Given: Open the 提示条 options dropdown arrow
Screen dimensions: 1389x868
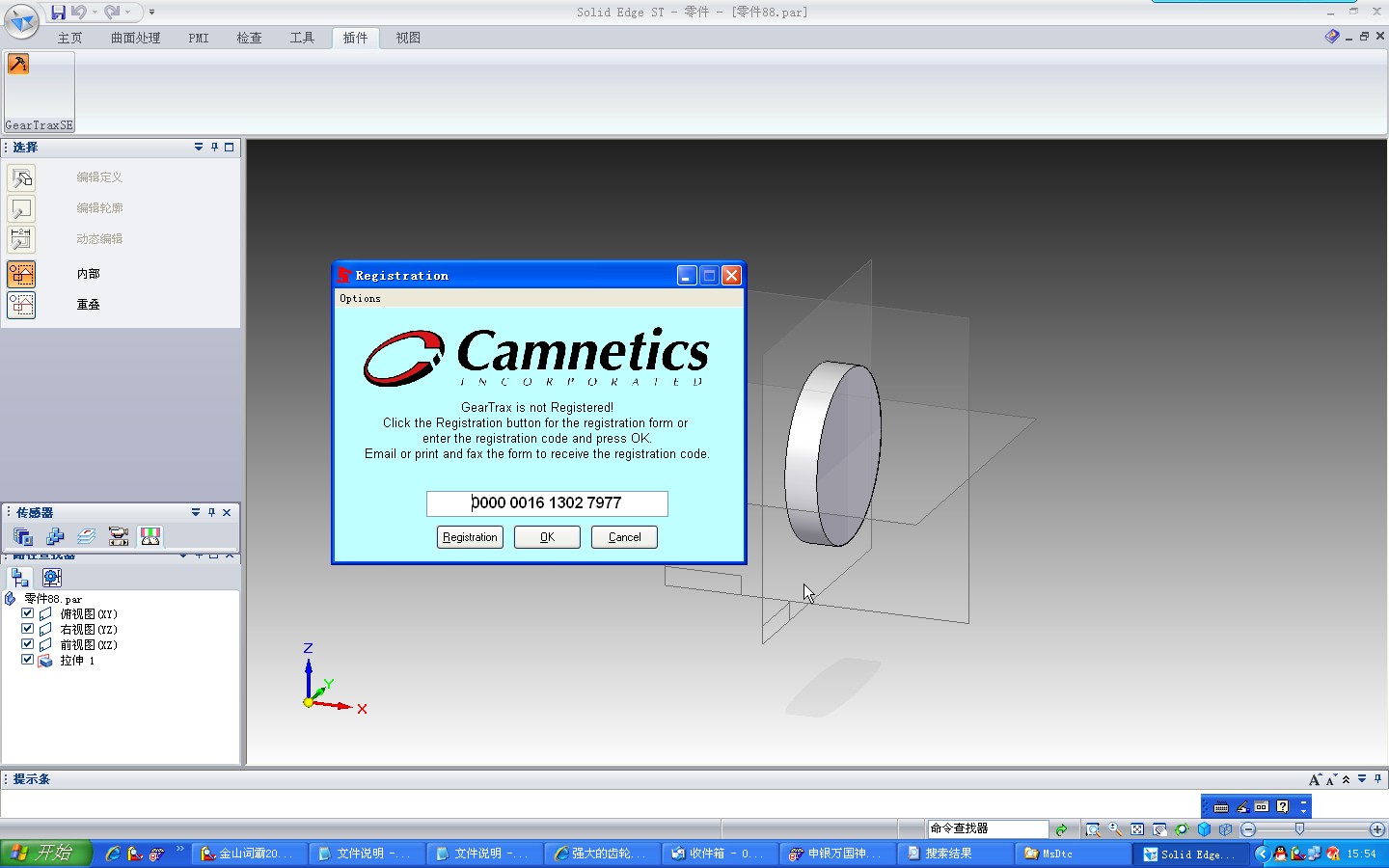Looking at the screenshot, I should pyautogui.click(x=1362, y=779).
